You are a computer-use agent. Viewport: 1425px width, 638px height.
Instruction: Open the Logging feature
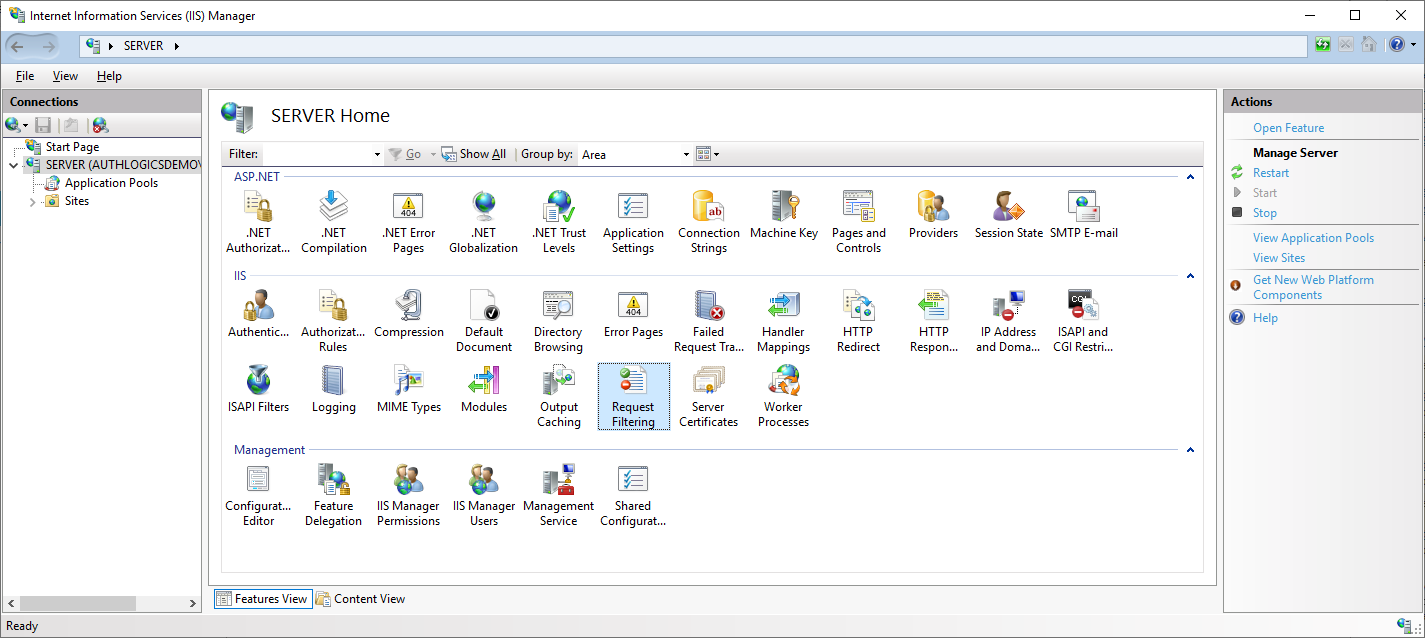pyautogui.click(x=333, y=389)
